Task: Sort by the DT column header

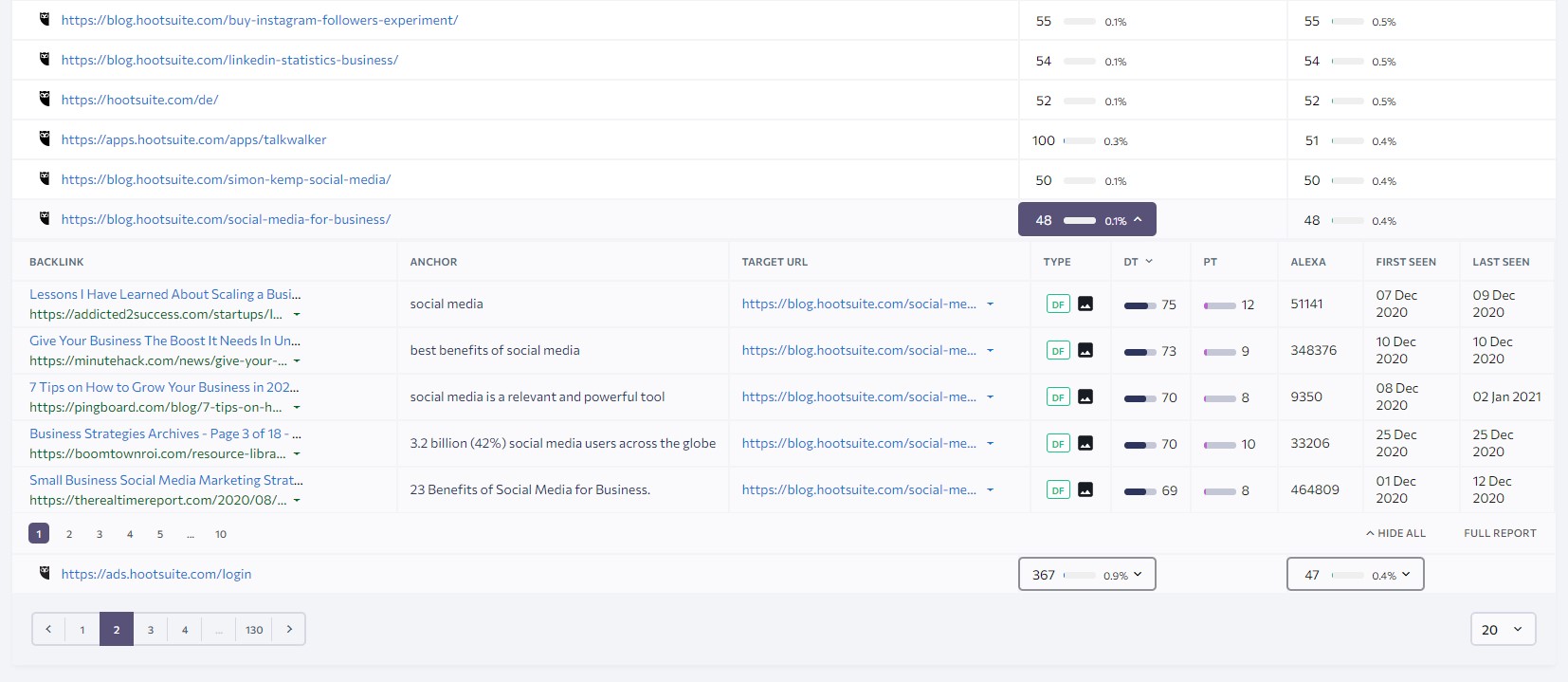Action: (x=1138, y=262)
